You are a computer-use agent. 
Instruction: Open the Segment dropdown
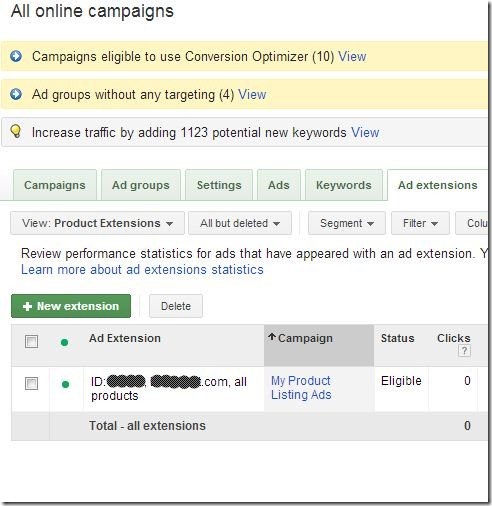click(x=347, y=223)
